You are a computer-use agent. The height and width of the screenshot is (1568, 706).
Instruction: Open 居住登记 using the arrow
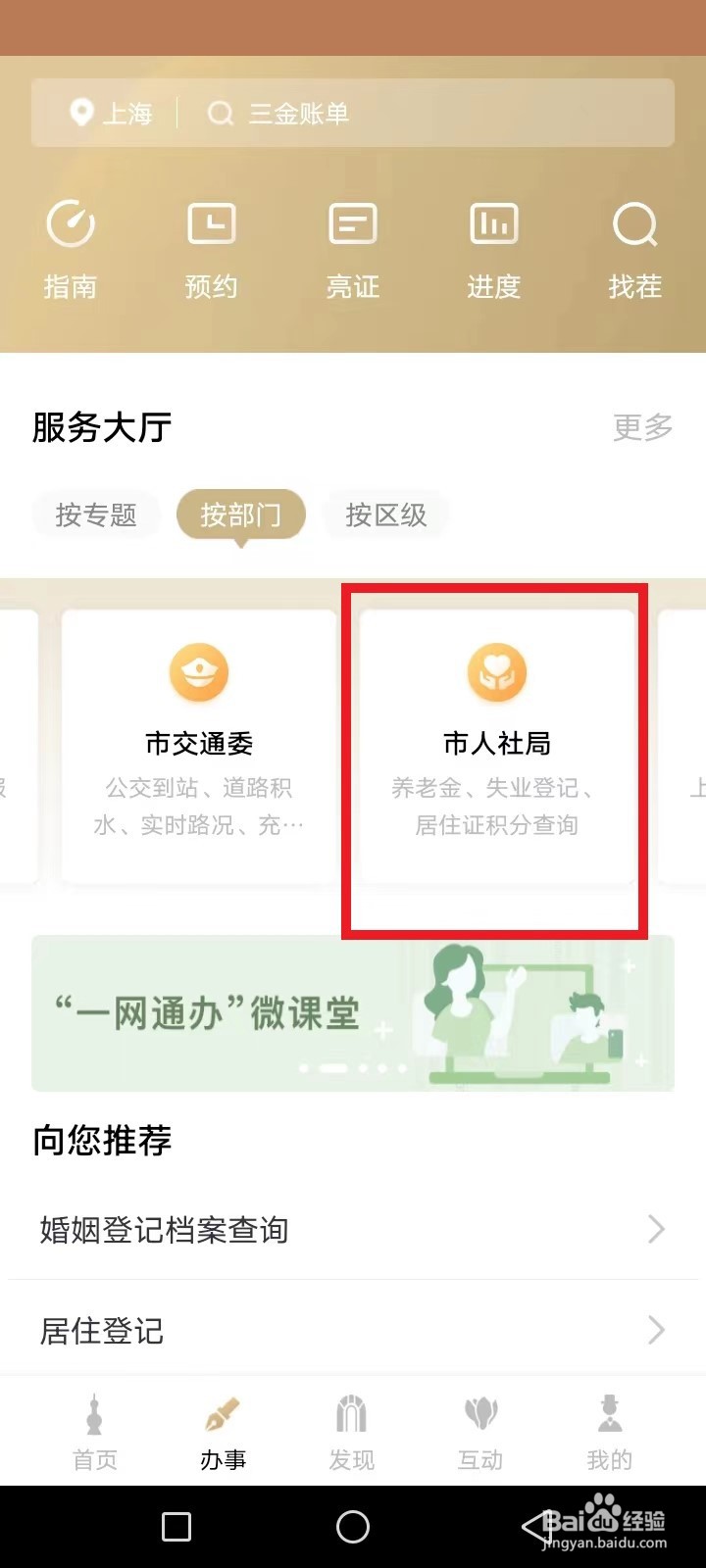(657, 1330)
